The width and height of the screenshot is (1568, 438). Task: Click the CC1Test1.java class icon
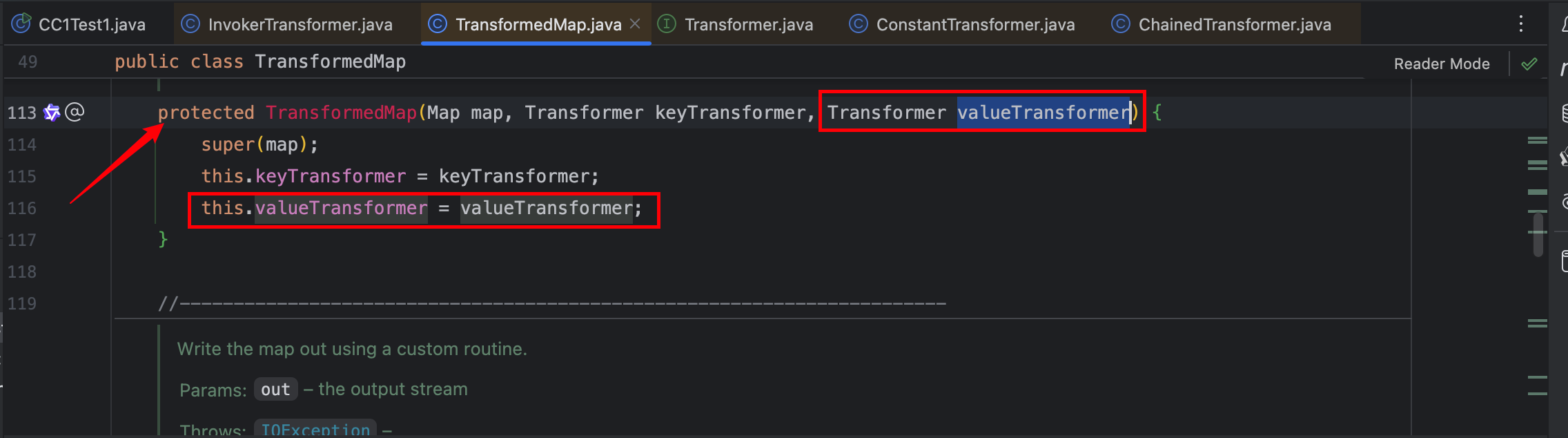21,24
